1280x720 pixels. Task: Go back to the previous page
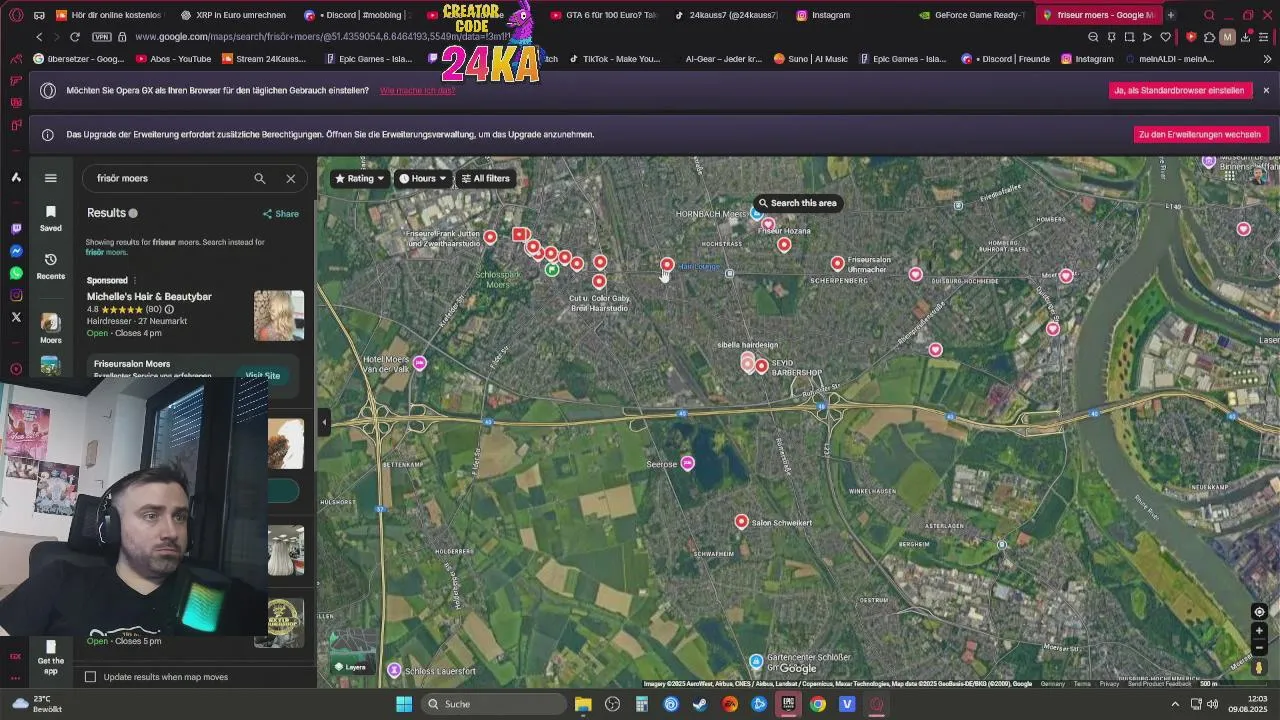pyautogui.click(x=39, y=37)
